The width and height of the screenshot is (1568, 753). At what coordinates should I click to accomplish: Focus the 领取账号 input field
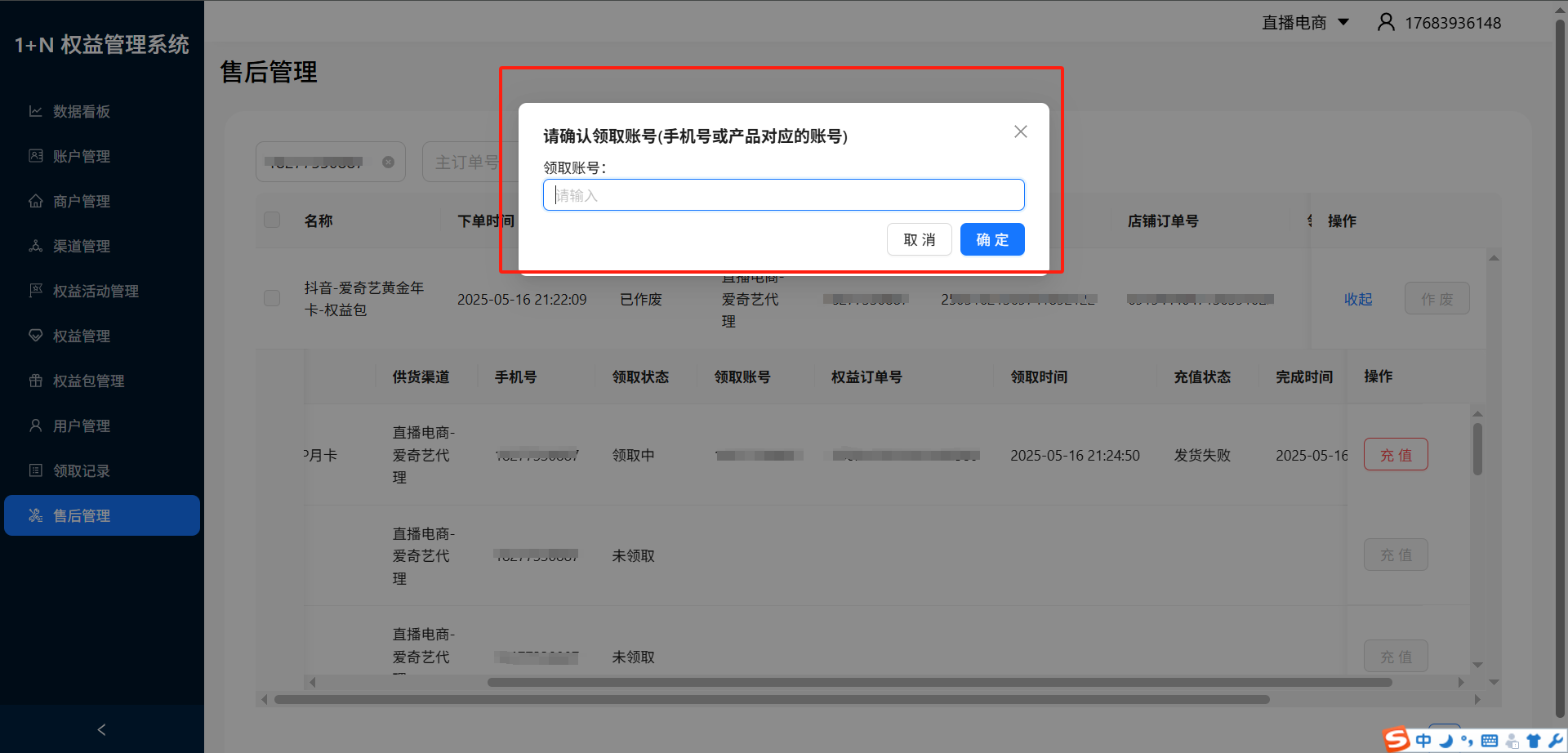[783, 195]
